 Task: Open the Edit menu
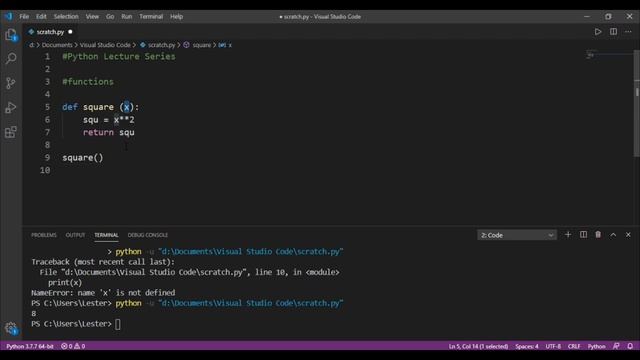[41, 17]
